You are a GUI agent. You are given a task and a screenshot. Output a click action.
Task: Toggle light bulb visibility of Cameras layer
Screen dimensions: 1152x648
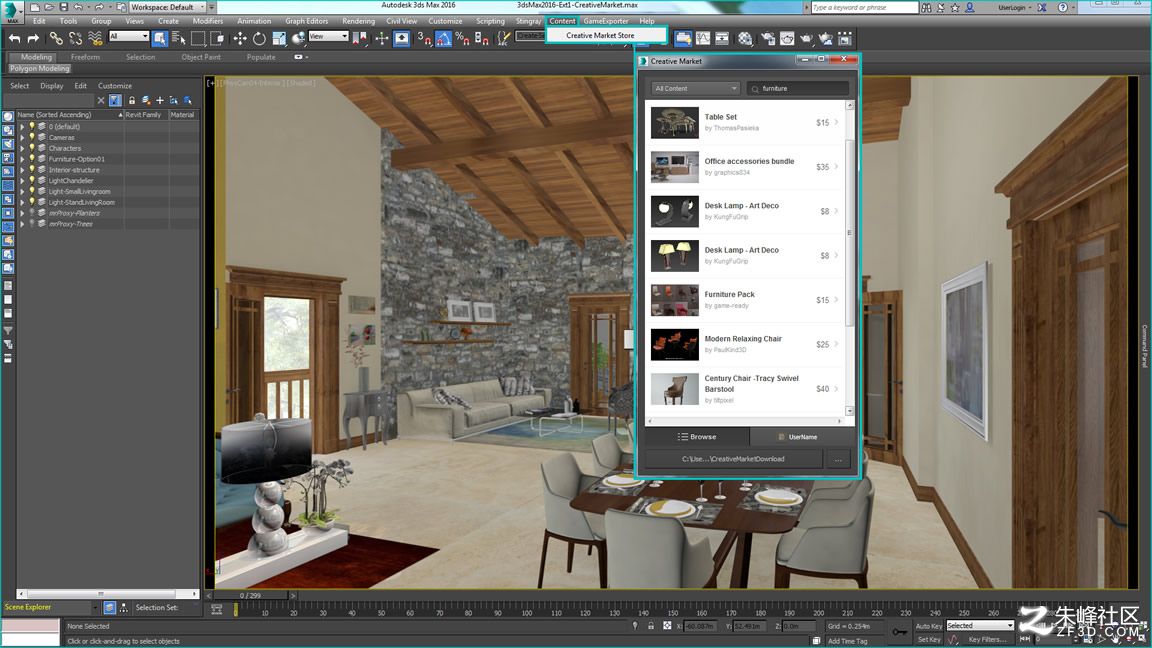click(32, 137)
